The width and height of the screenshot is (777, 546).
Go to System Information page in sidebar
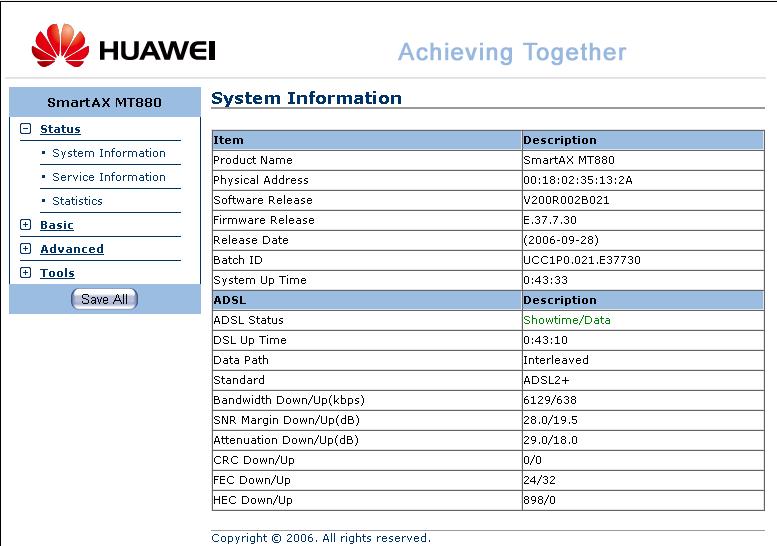tap(109, 153)
